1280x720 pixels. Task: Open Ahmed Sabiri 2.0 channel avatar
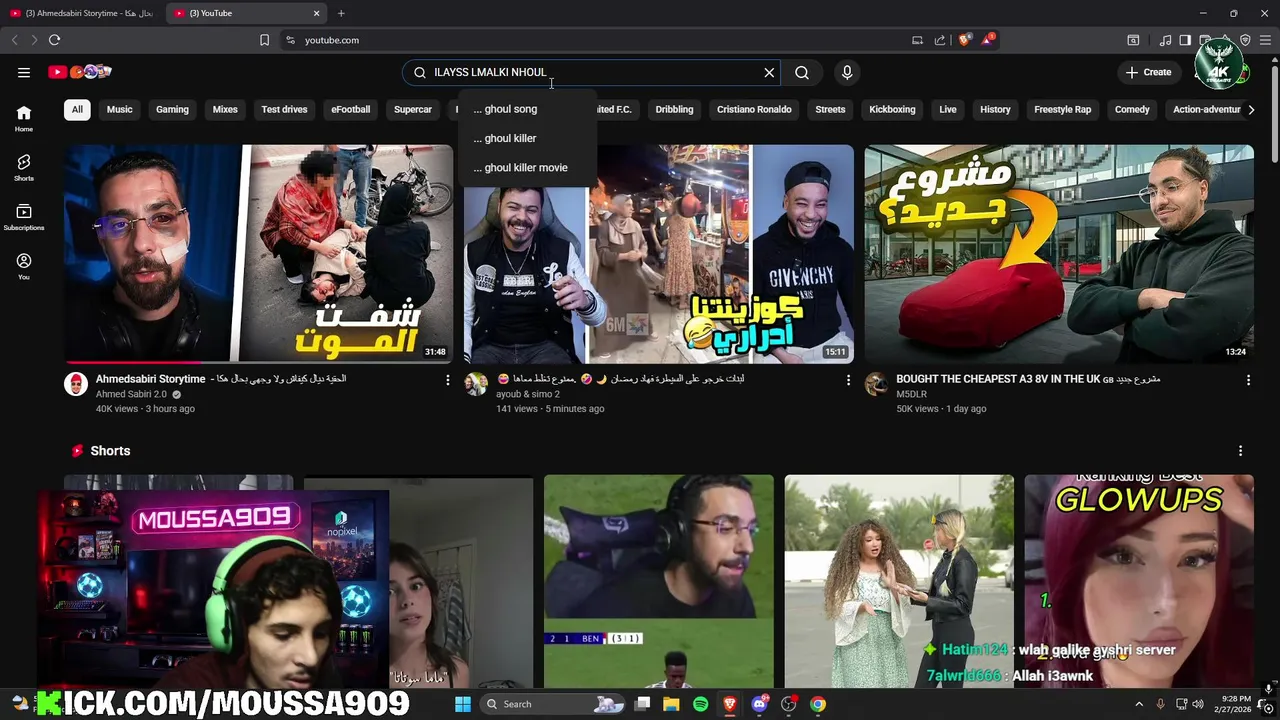[76, 384]
